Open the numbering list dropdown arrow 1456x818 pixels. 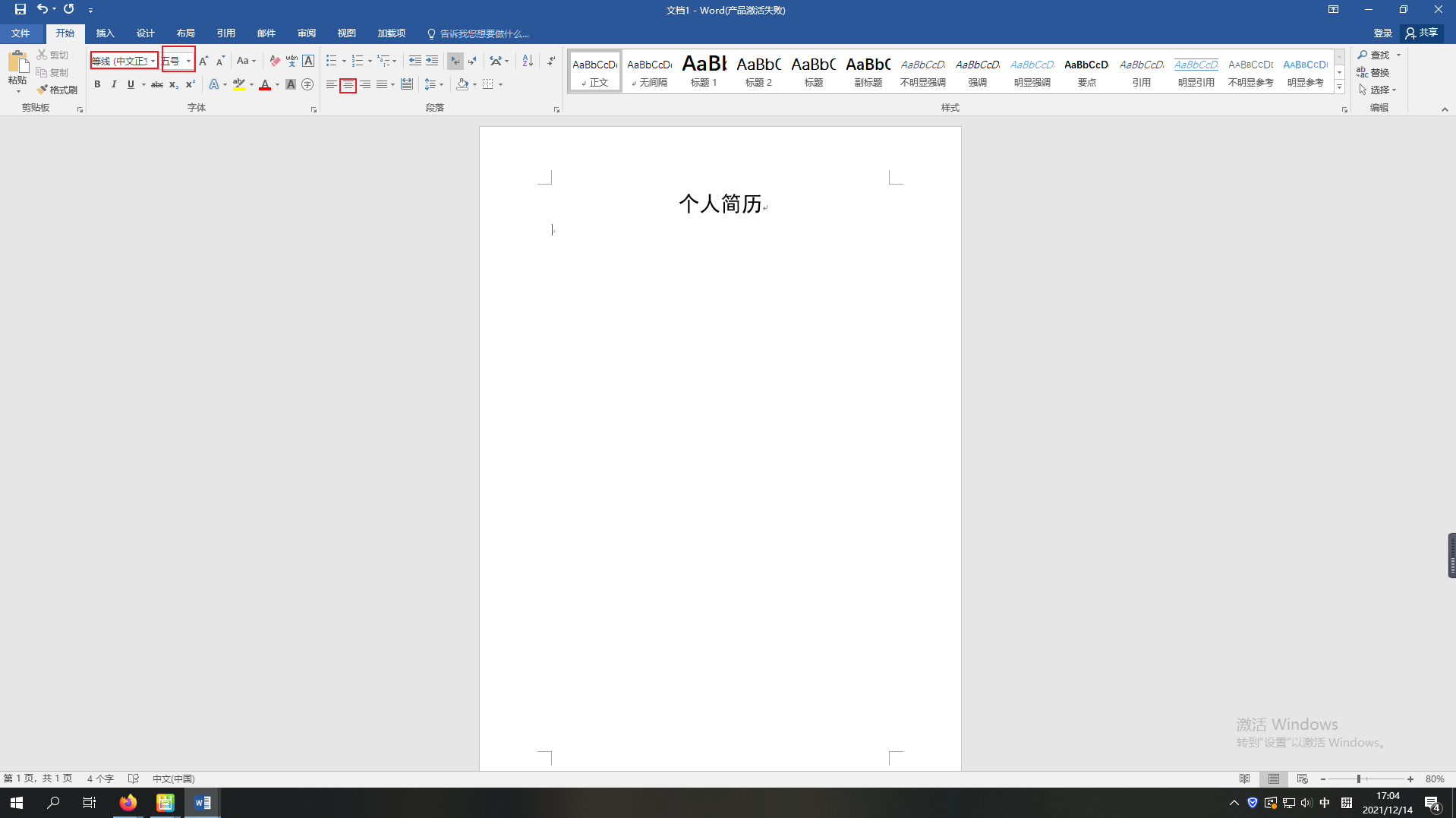(370, 61)
